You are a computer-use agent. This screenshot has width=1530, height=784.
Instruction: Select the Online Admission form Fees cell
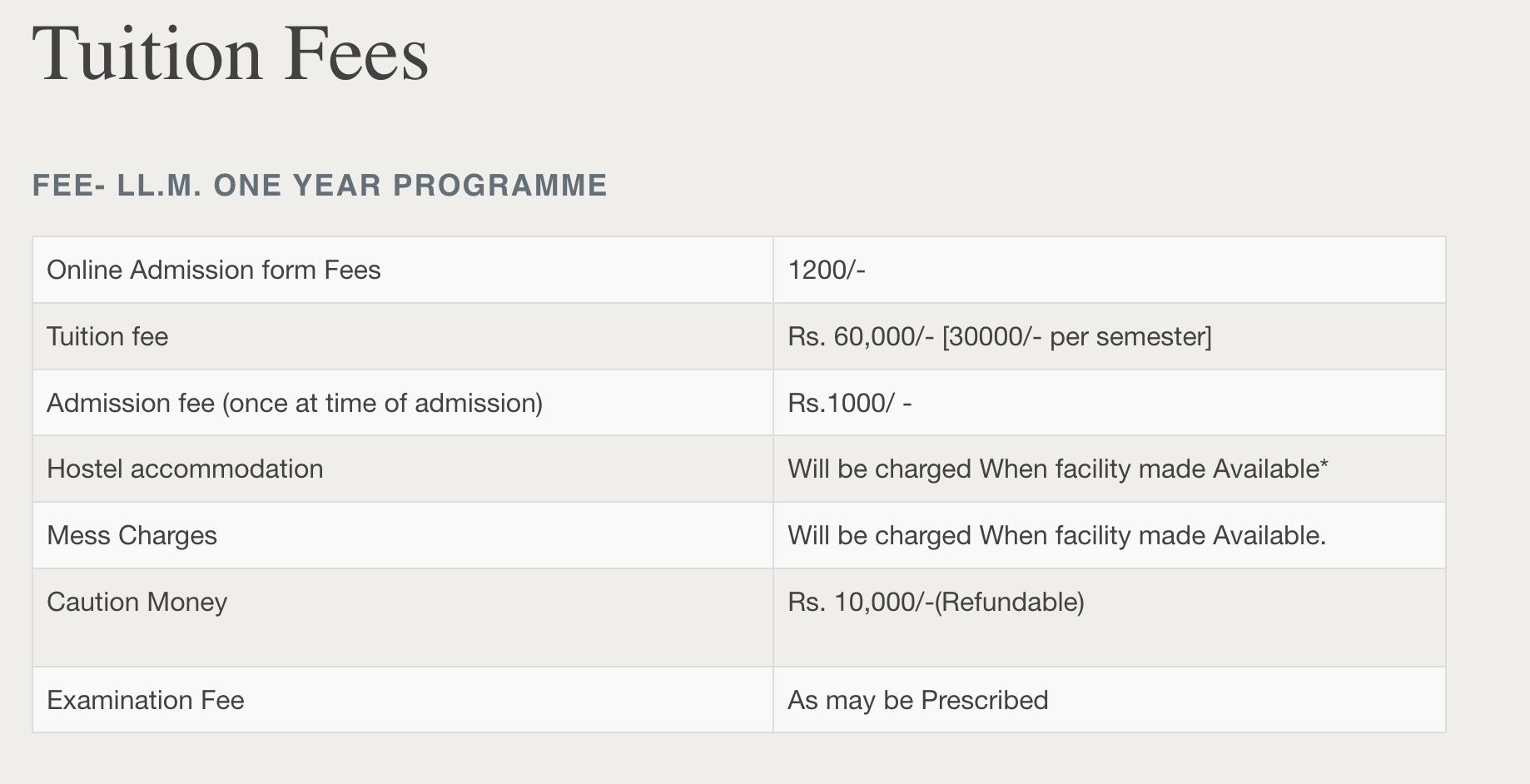coord(214,270)
